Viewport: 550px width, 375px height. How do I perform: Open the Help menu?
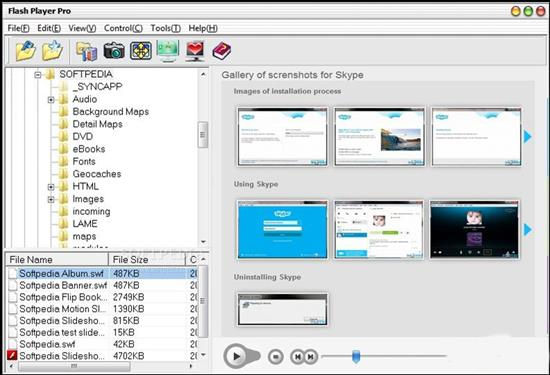203,28
